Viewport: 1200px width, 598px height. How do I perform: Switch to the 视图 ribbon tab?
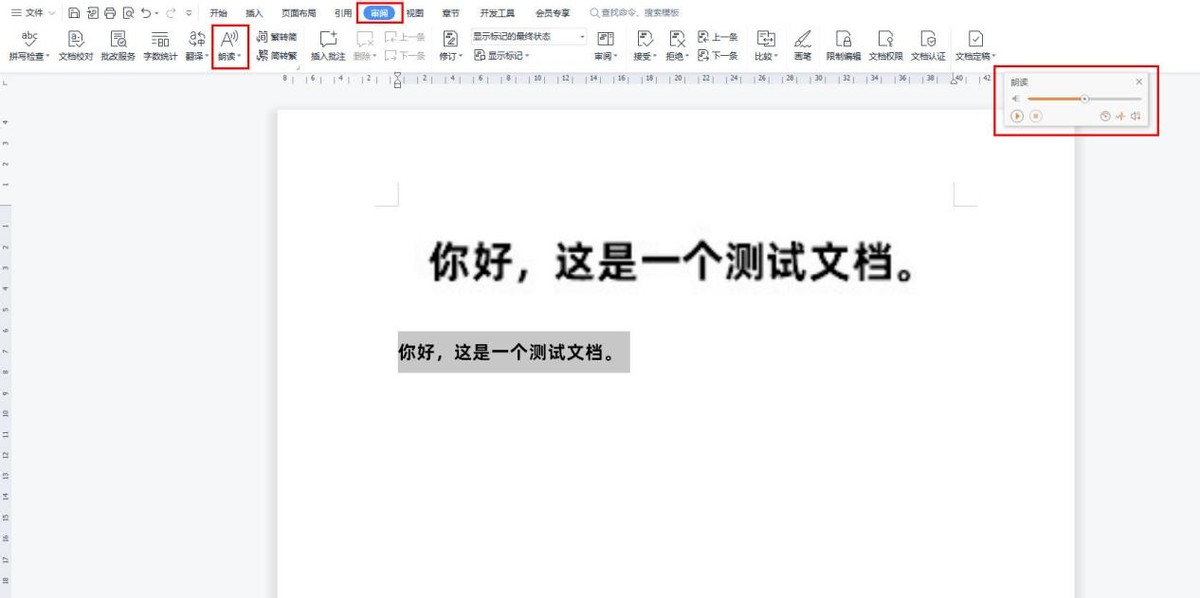click(413, 12)
